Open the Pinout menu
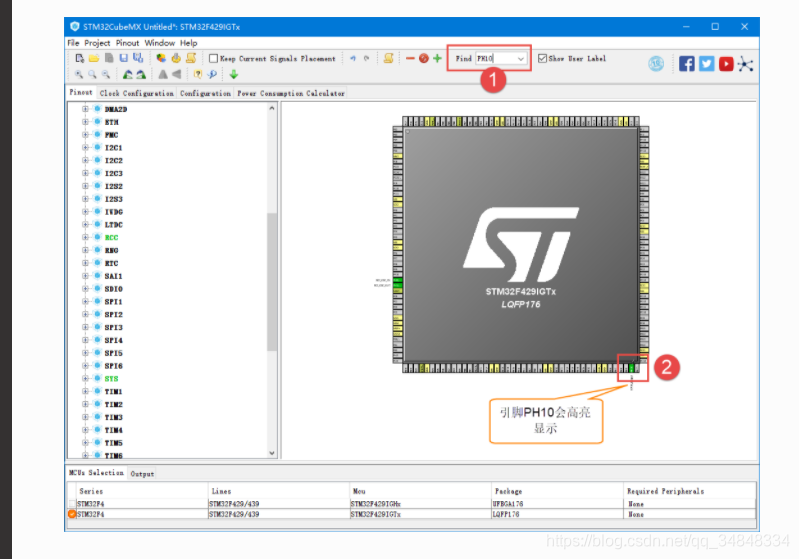Image resolution: width=799 pixels, height=559 pixels. click(x=127, y=43)
